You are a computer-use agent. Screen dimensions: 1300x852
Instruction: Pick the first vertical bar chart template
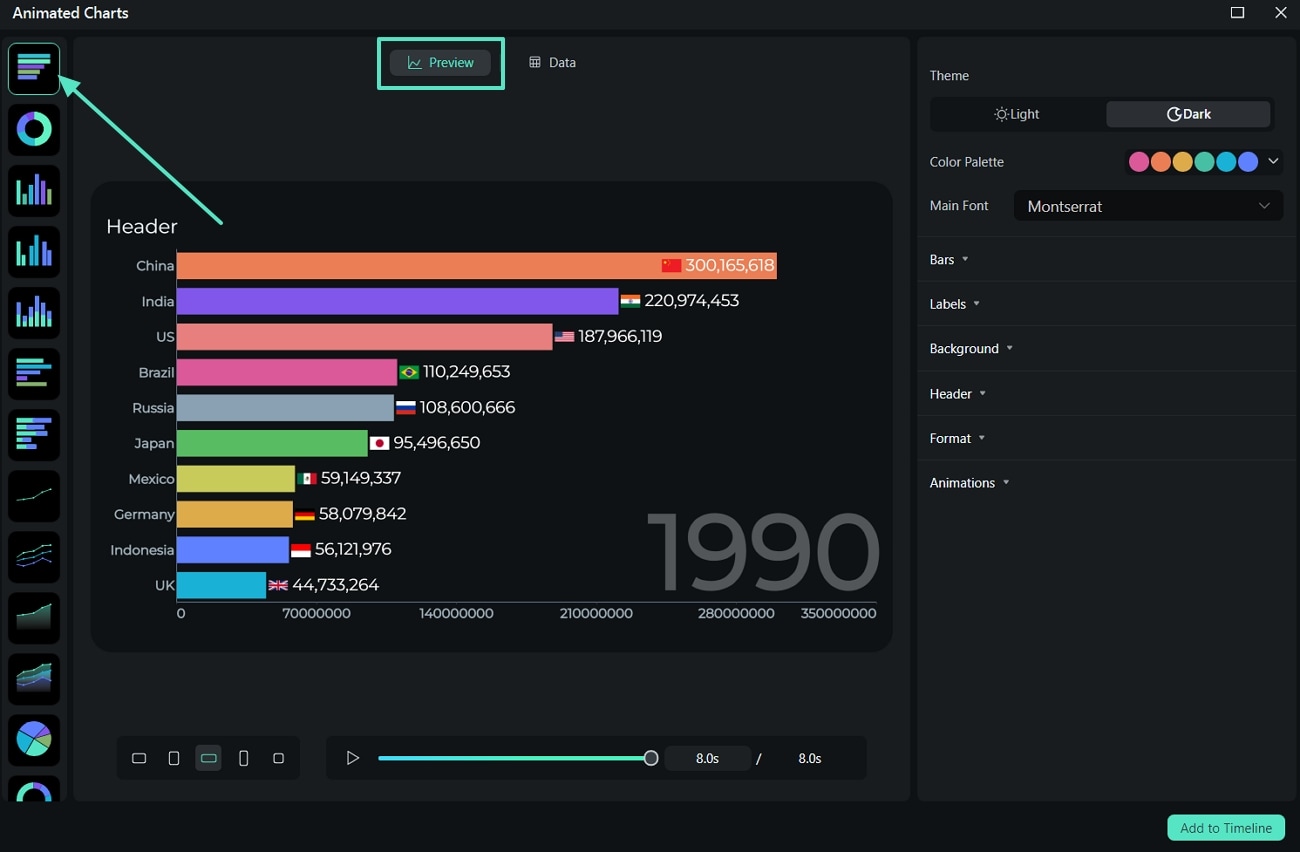(34, 190)
